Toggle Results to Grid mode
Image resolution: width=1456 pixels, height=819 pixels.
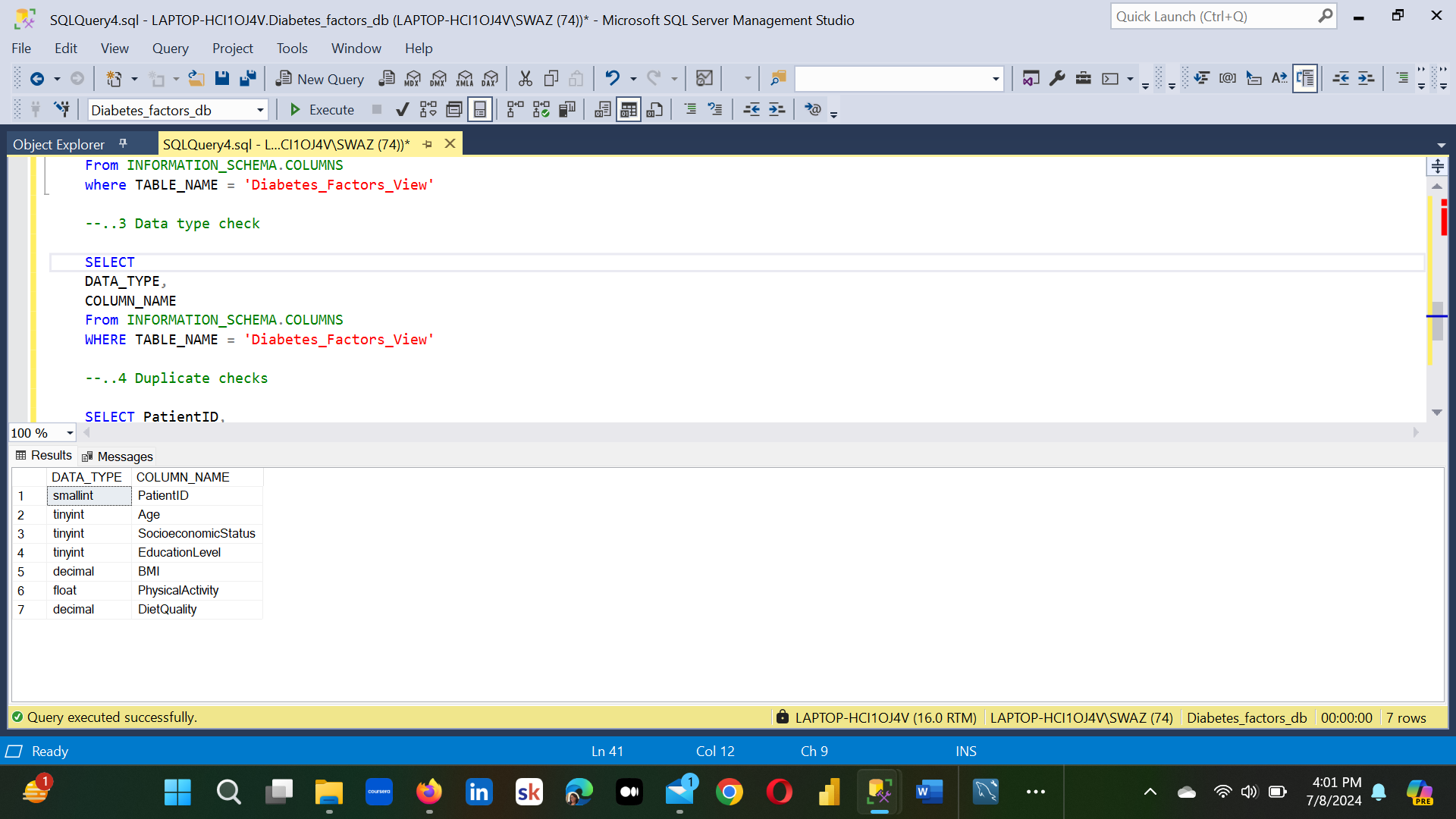[x=629, y=110]
